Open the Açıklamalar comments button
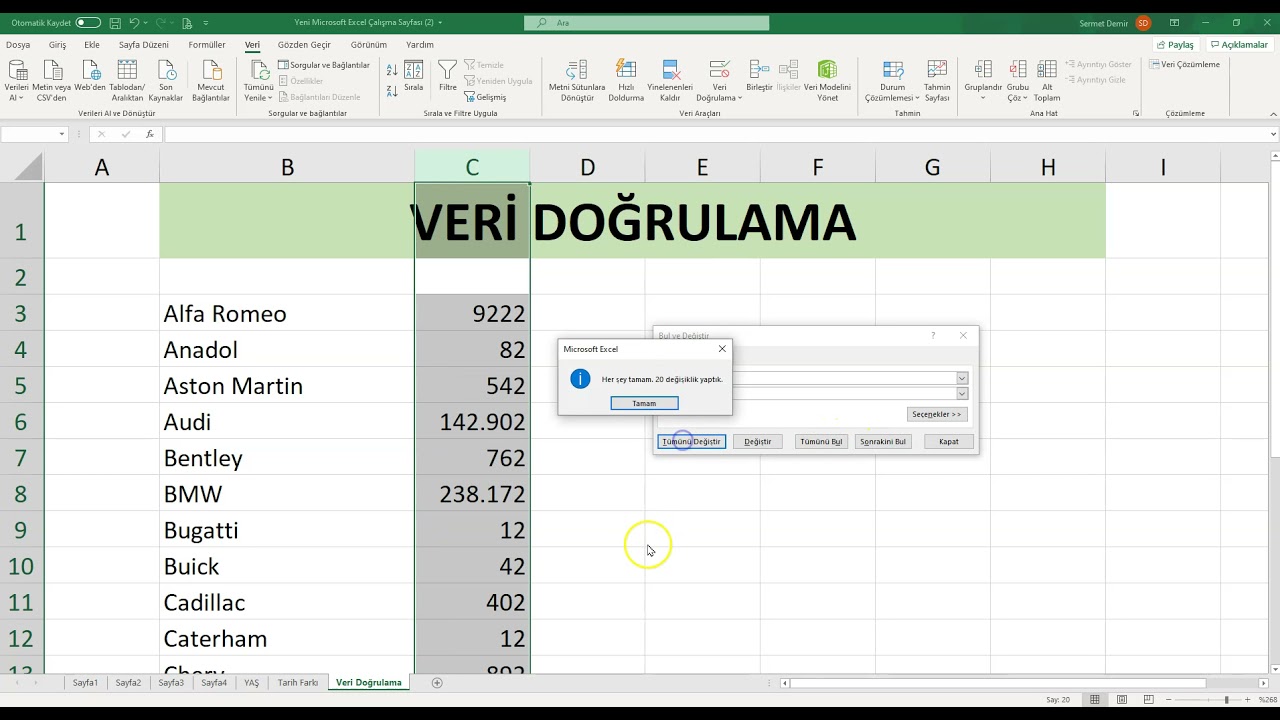 1238,45
